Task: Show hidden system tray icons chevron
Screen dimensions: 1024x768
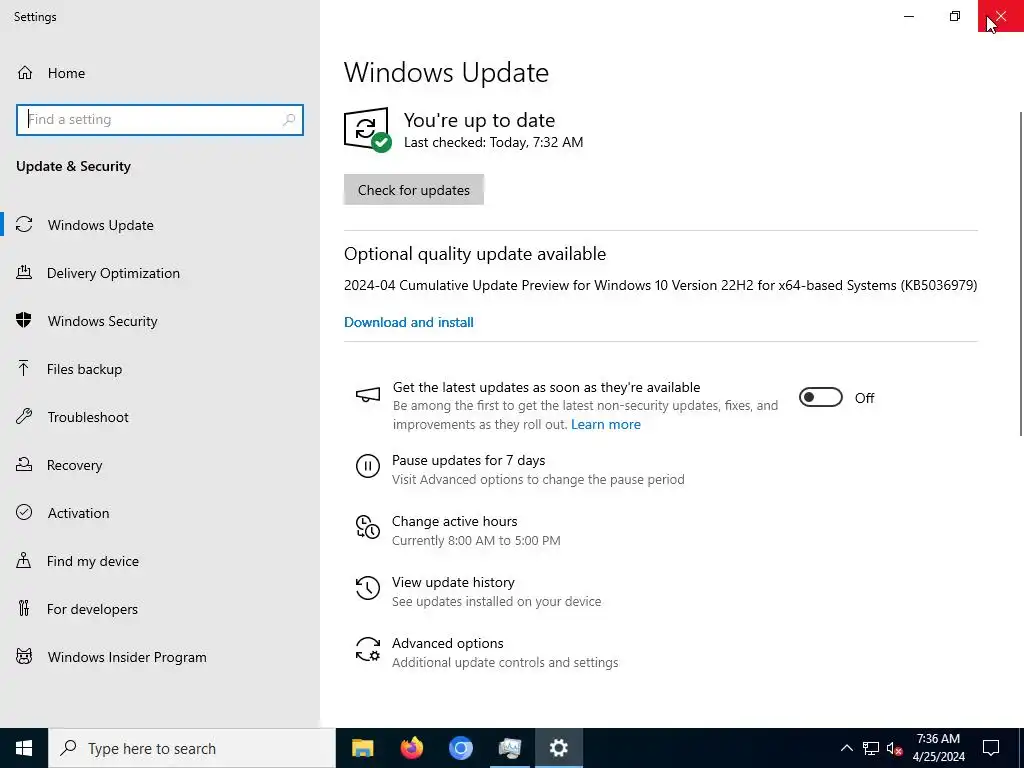Action: tap(846, 748)
